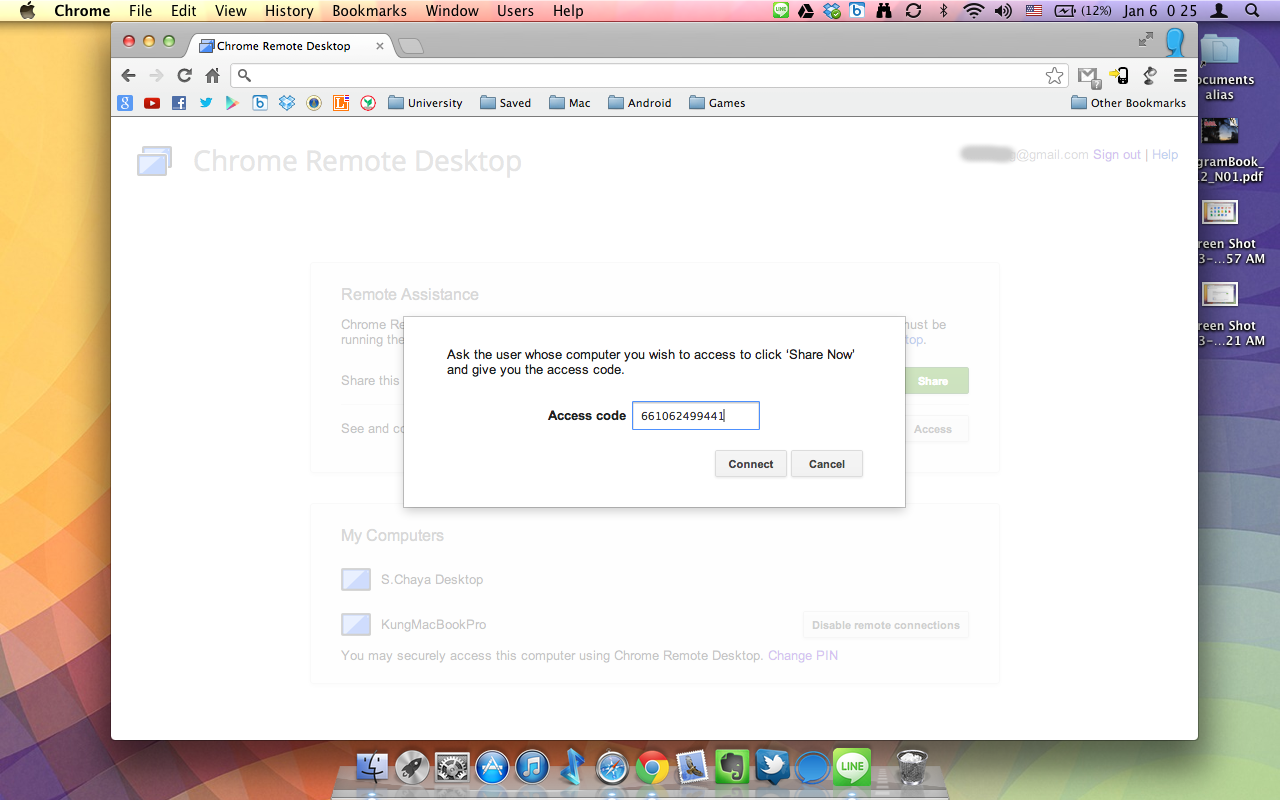Click the browser address bar

650,76
